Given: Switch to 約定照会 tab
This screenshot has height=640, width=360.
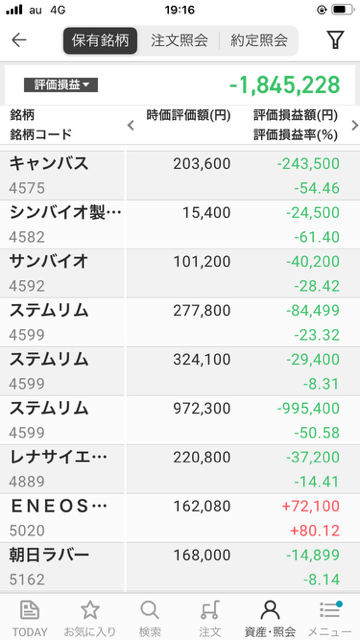Looking at the screenshot, I should pyautogui.click(x=259, y=40).
